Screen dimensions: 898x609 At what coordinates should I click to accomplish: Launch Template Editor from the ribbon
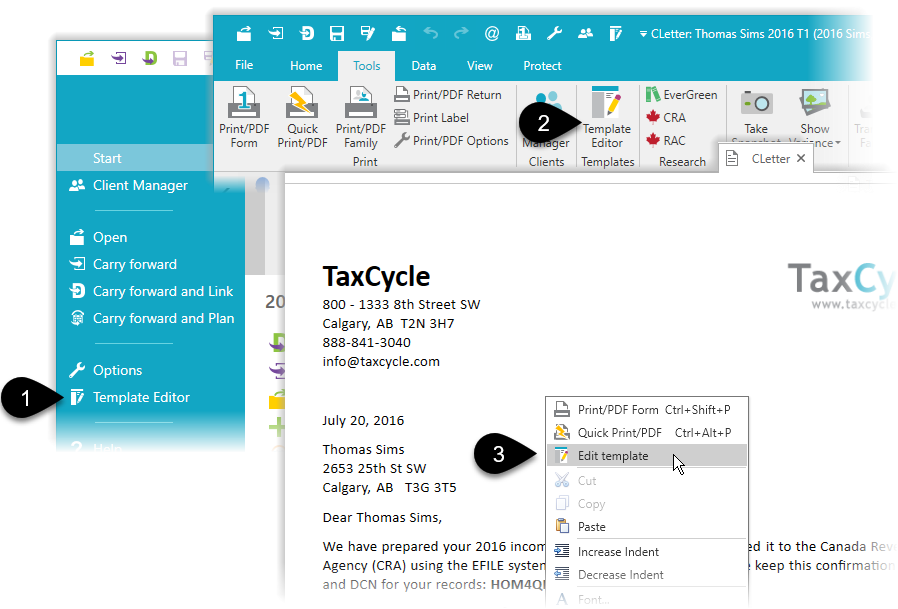606,117
